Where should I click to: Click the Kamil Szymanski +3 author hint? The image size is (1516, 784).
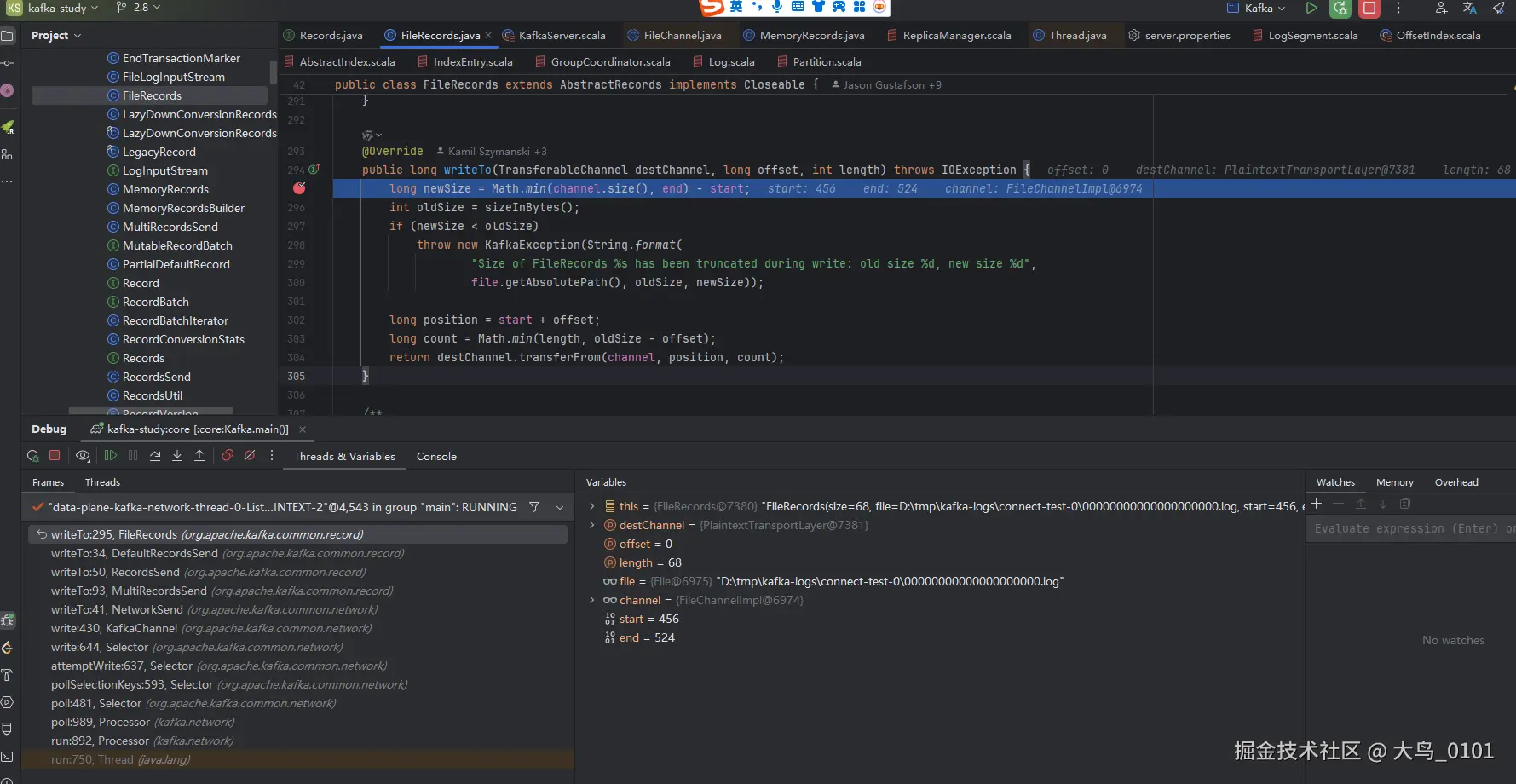tap(492, 152)
